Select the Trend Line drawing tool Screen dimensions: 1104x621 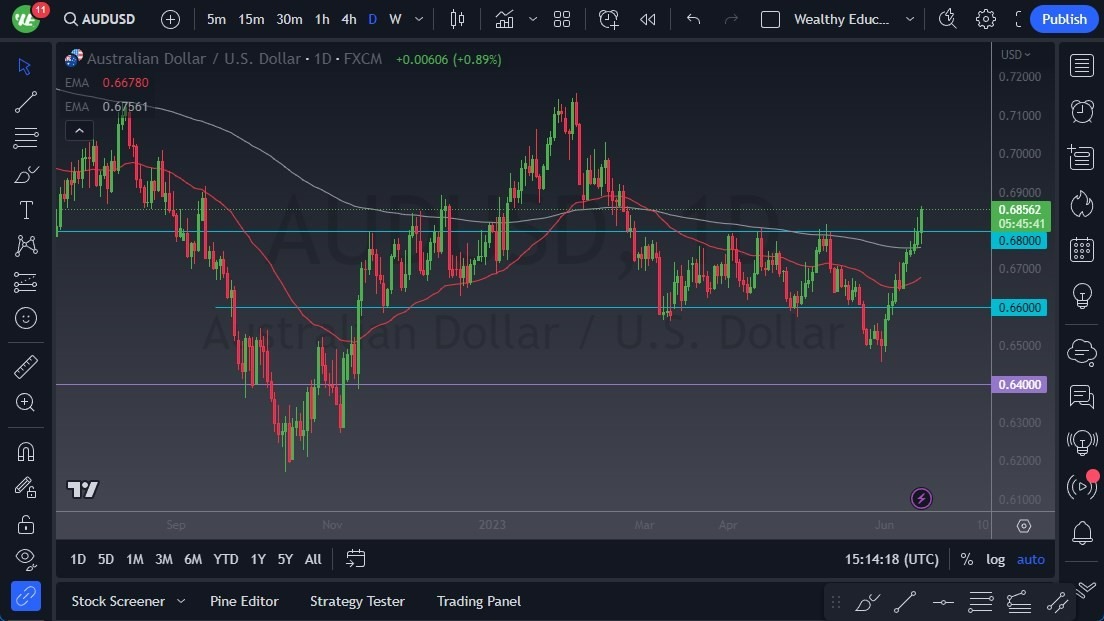(25, 102)
